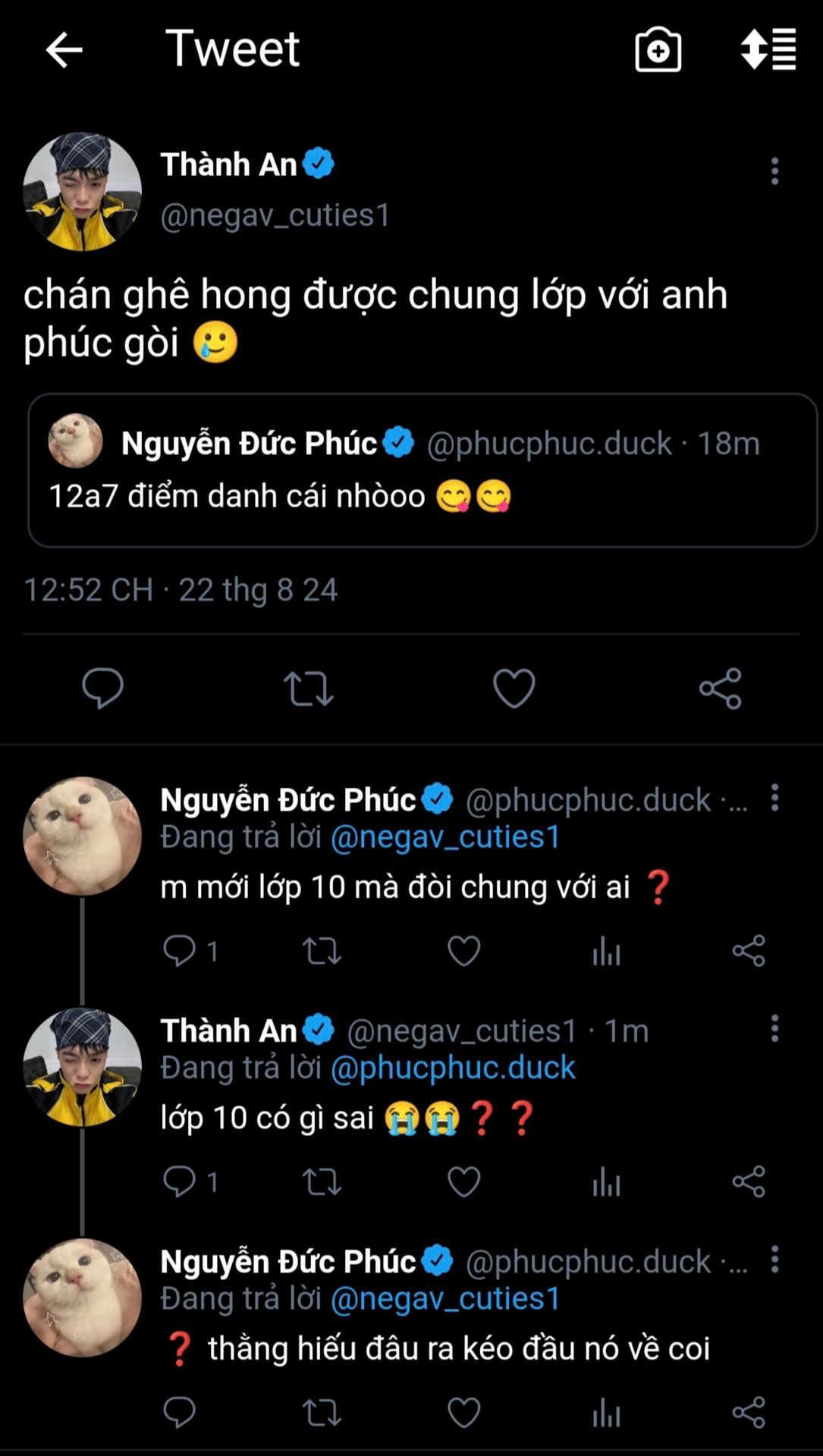Viewport: 823px width, 1456px height.
Task: Open the @phucphuc.duck mention link in Thành An's reply
Action: pos(453,1068)
